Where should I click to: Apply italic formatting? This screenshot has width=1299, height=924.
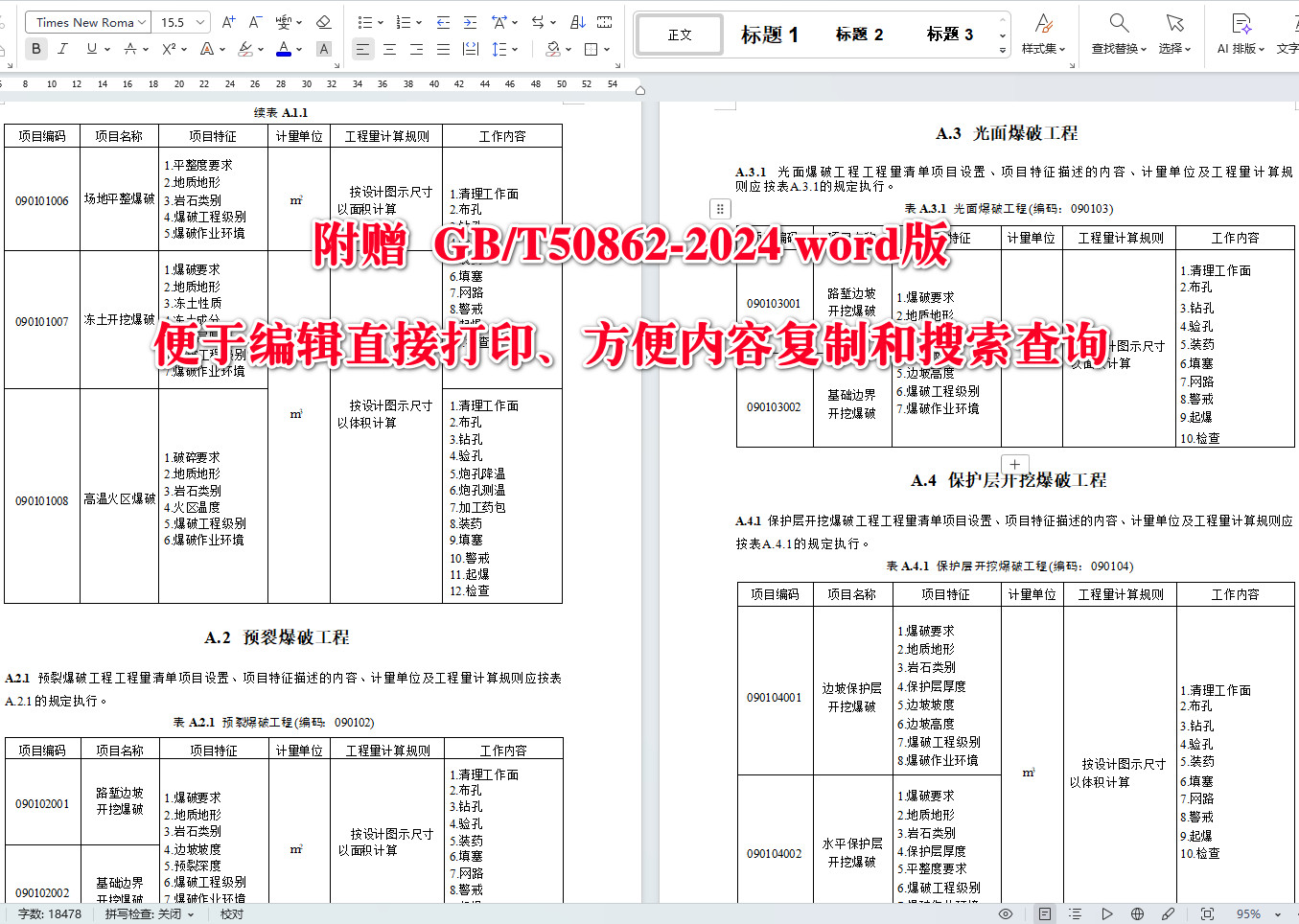click(x=62, y=48)
